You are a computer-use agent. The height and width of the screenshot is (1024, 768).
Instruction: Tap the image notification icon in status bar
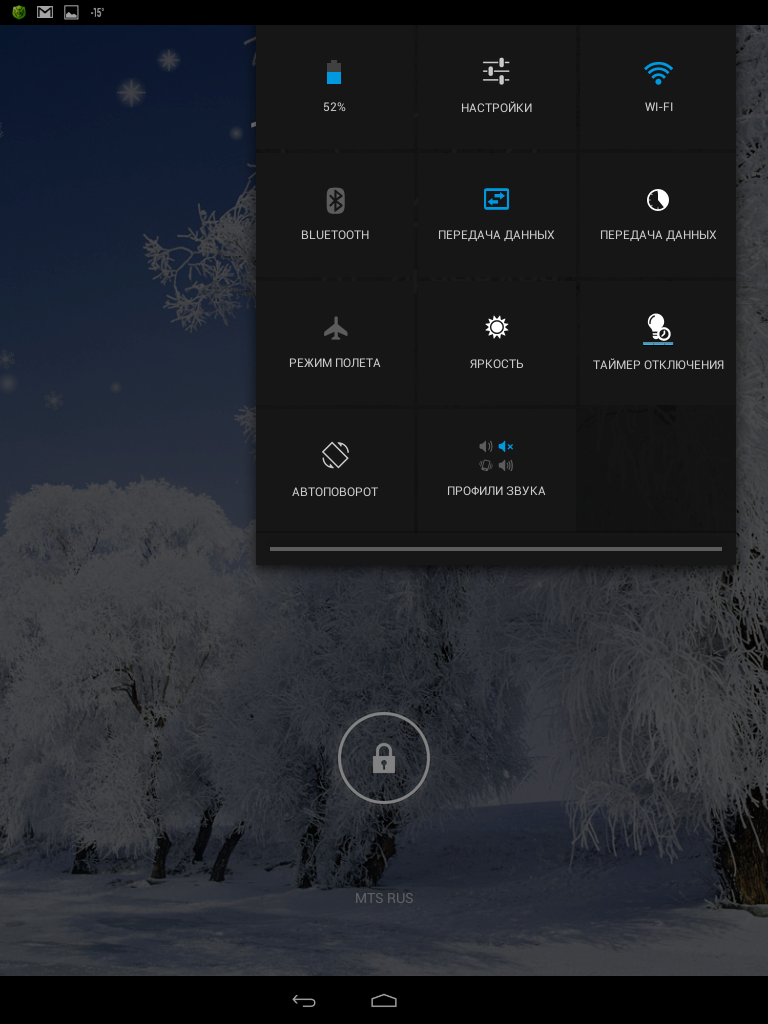(71, 12)
